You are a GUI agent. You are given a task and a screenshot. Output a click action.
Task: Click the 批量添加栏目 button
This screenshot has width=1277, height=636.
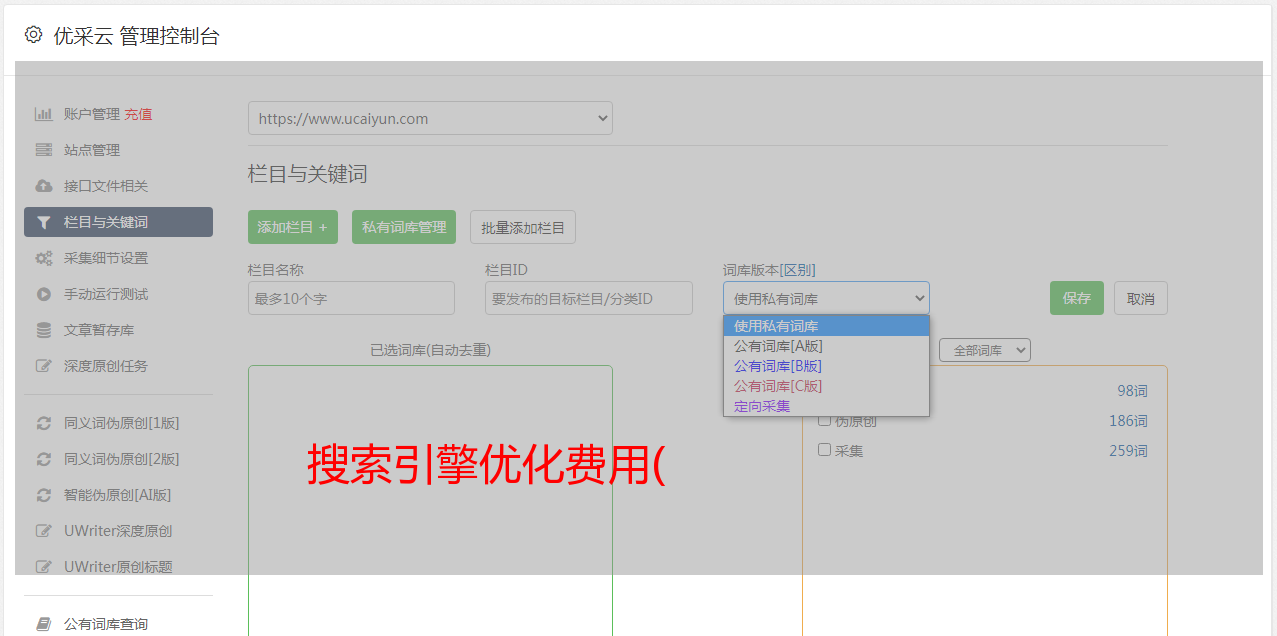point(523,227)
